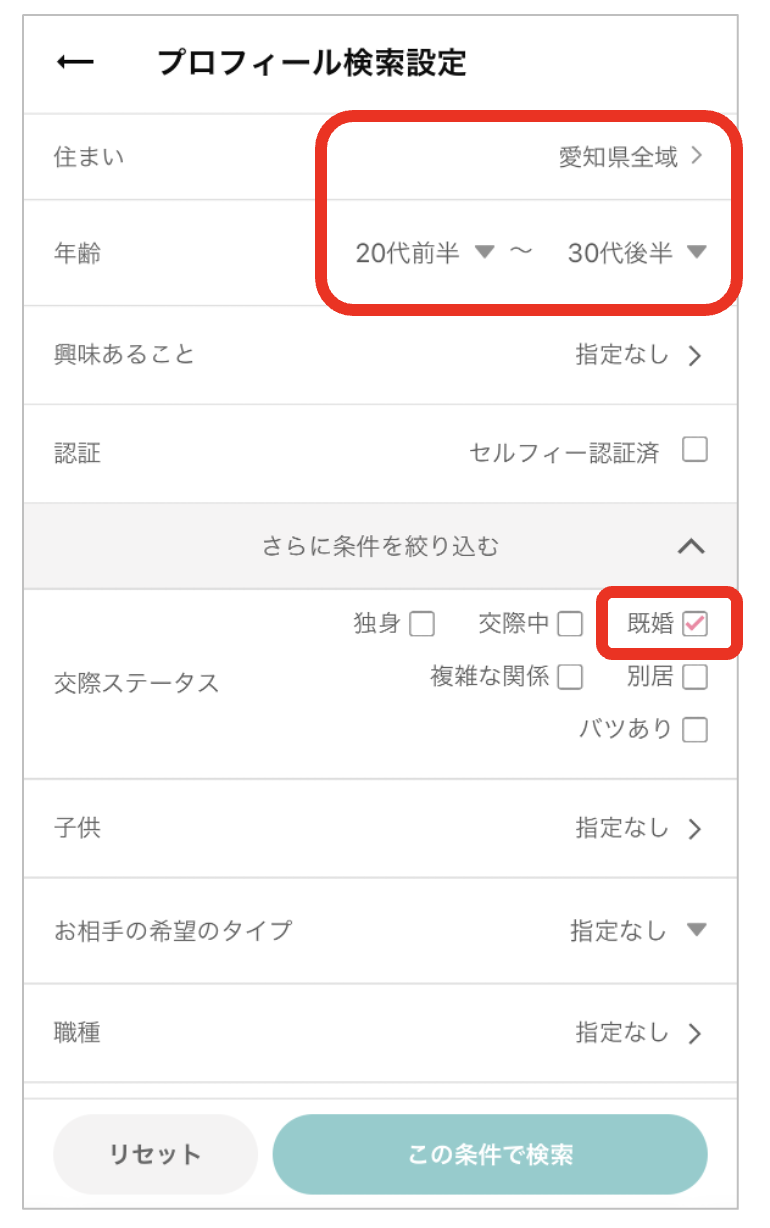
Task: Check the 交際中 checkbox
Action: [x=570, y=625]
